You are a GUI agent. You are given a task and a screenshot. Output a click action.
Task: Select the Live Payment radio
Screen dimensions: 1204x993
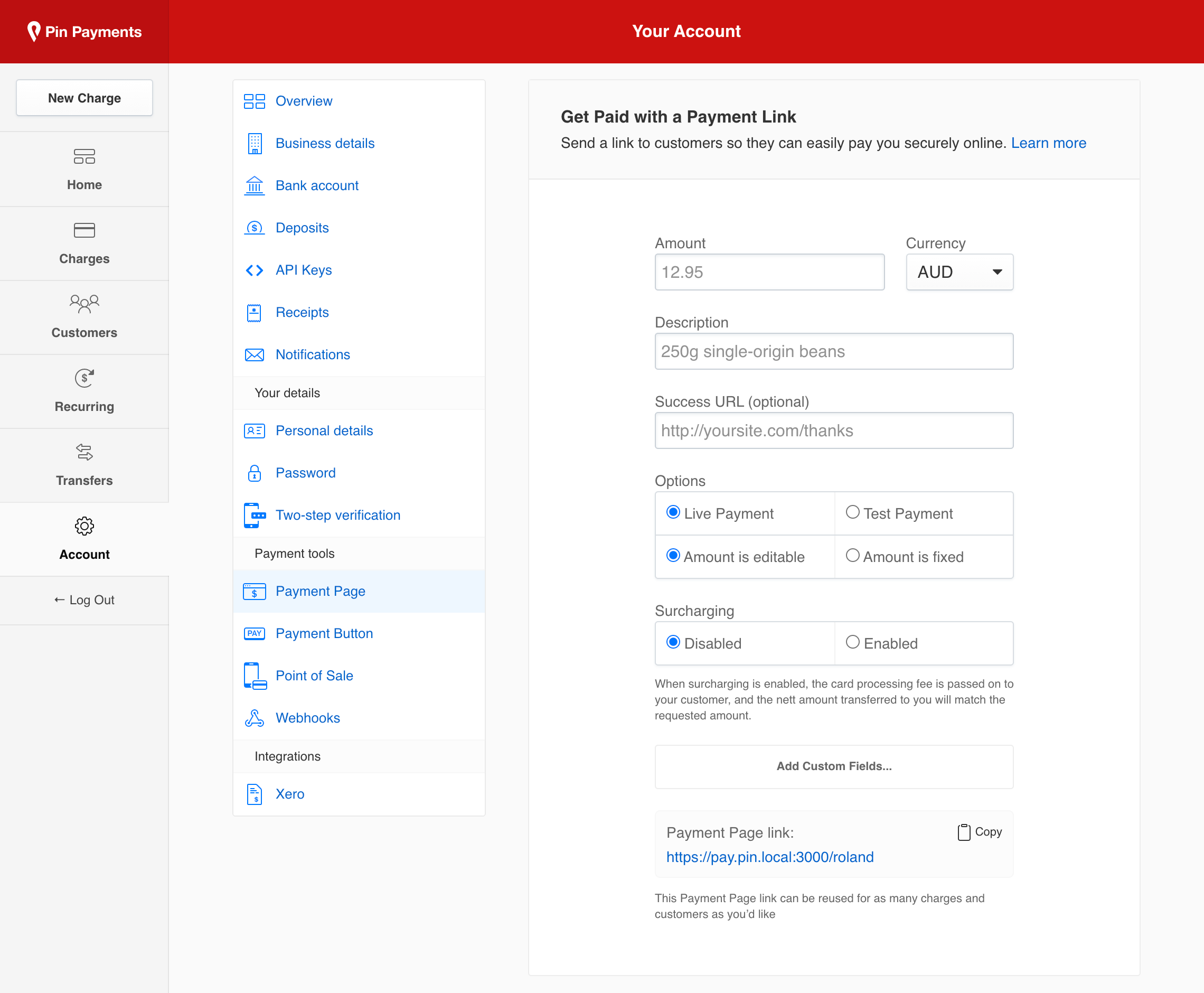[673, 512]
